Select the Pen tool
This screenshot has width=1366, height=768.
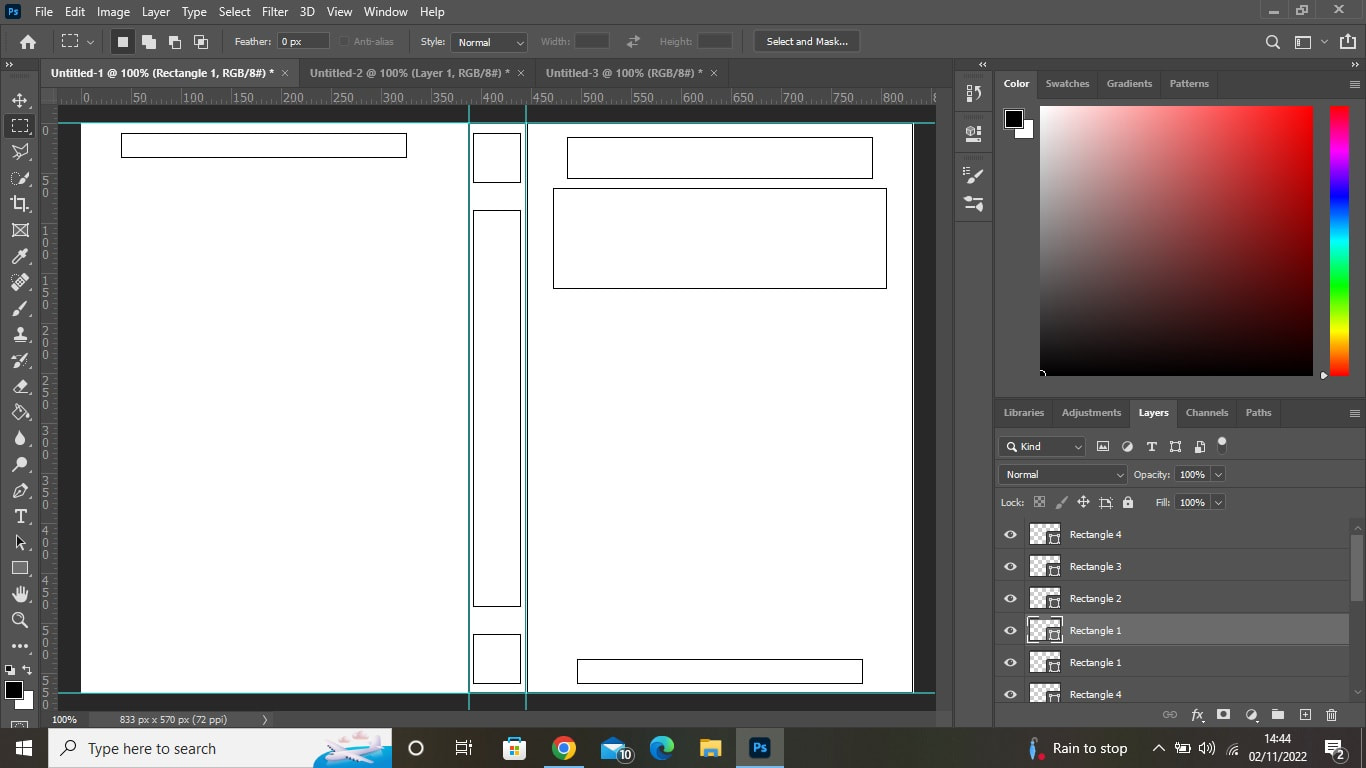pos(20,490)
